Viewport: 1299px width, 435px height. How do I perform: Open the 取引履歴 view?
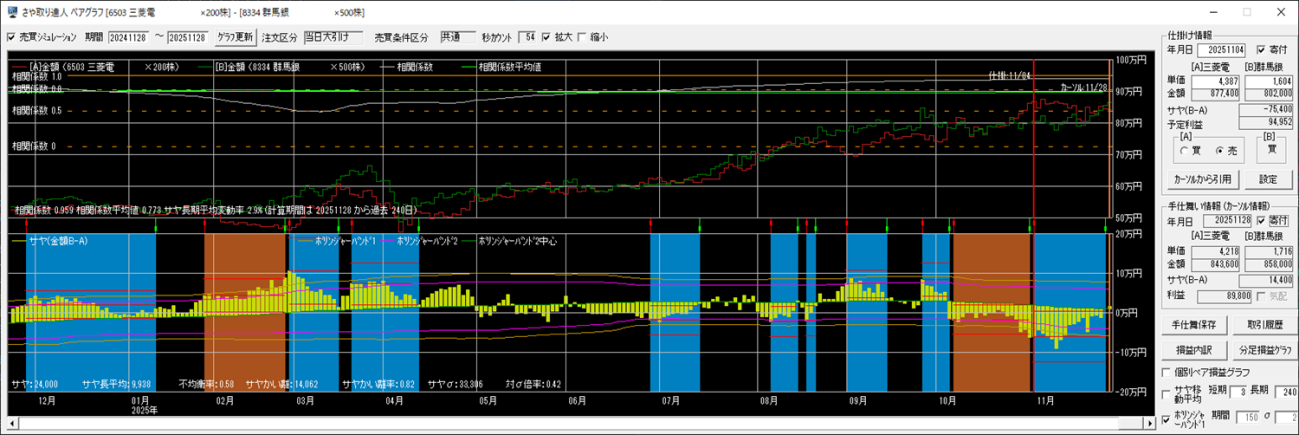(1265, 325)
